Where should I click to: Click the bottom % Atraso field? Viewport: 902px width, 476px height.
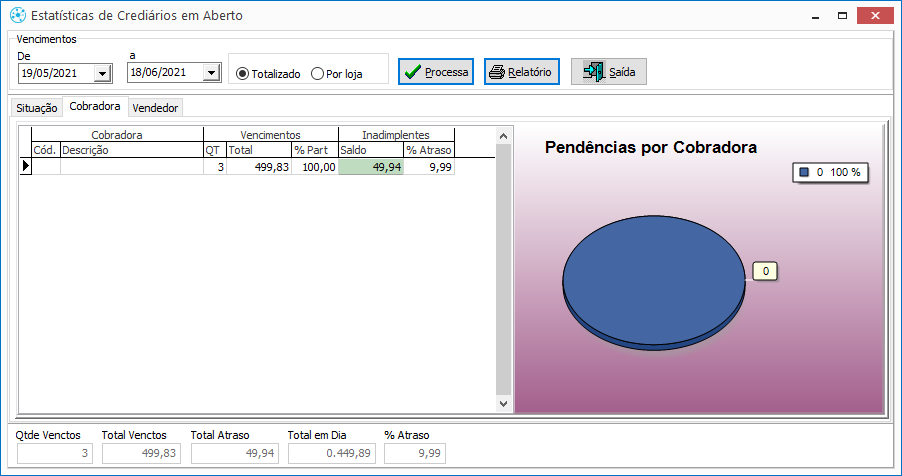coord(415,453)
